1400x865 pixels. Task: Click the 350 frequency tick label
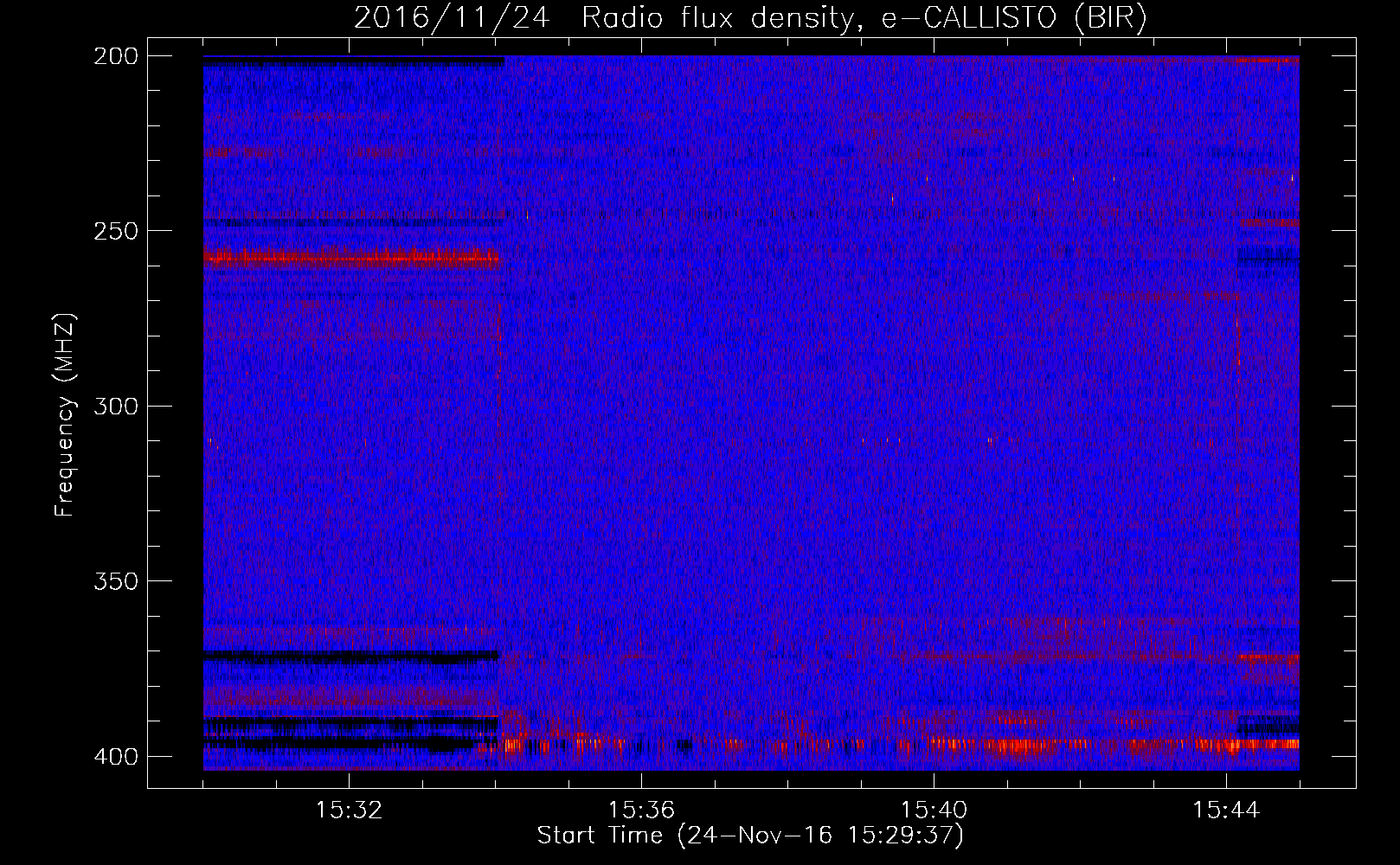pyautogui.click(x=115, y=580)
